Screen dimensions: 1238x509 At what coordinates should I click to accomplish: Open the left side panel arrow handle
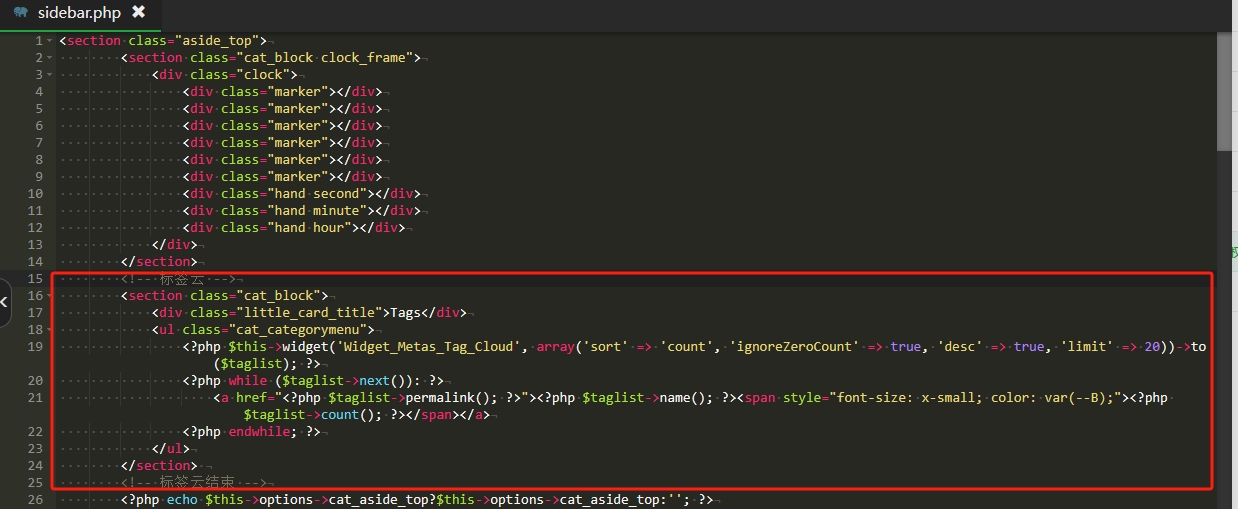click(5, 300)
